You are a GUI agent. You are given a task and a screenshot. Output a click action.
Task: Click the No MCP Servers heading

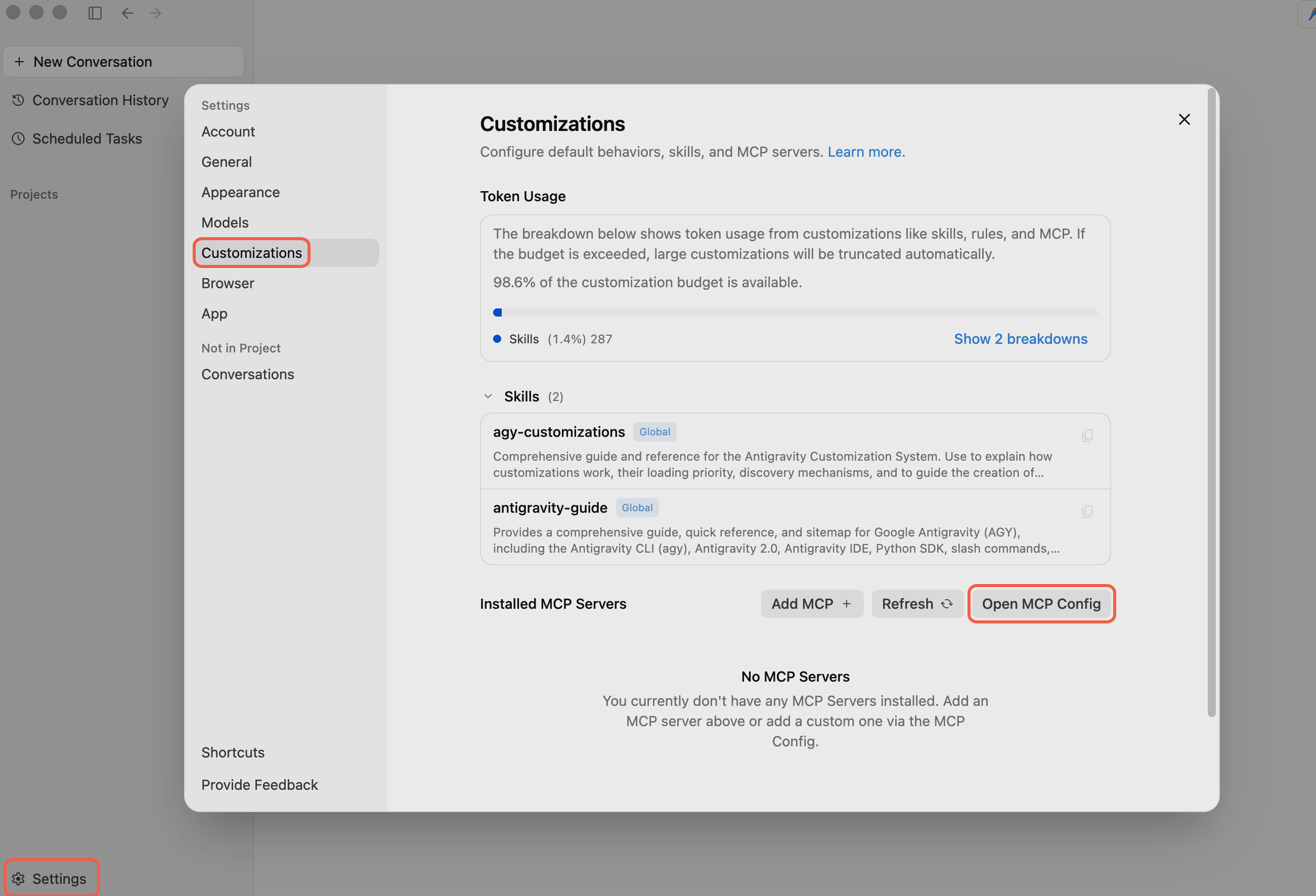[795, 677]
